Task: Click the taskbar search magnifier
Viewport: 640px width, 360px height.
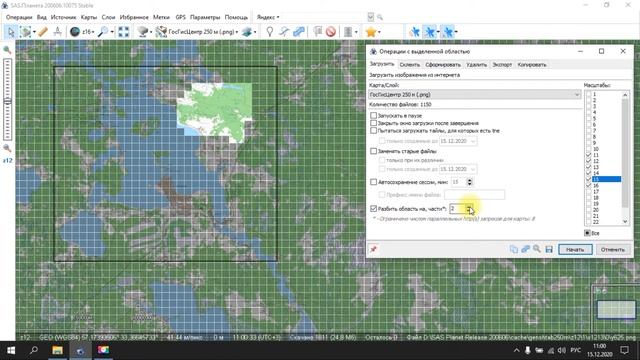Action: point(34,350)
